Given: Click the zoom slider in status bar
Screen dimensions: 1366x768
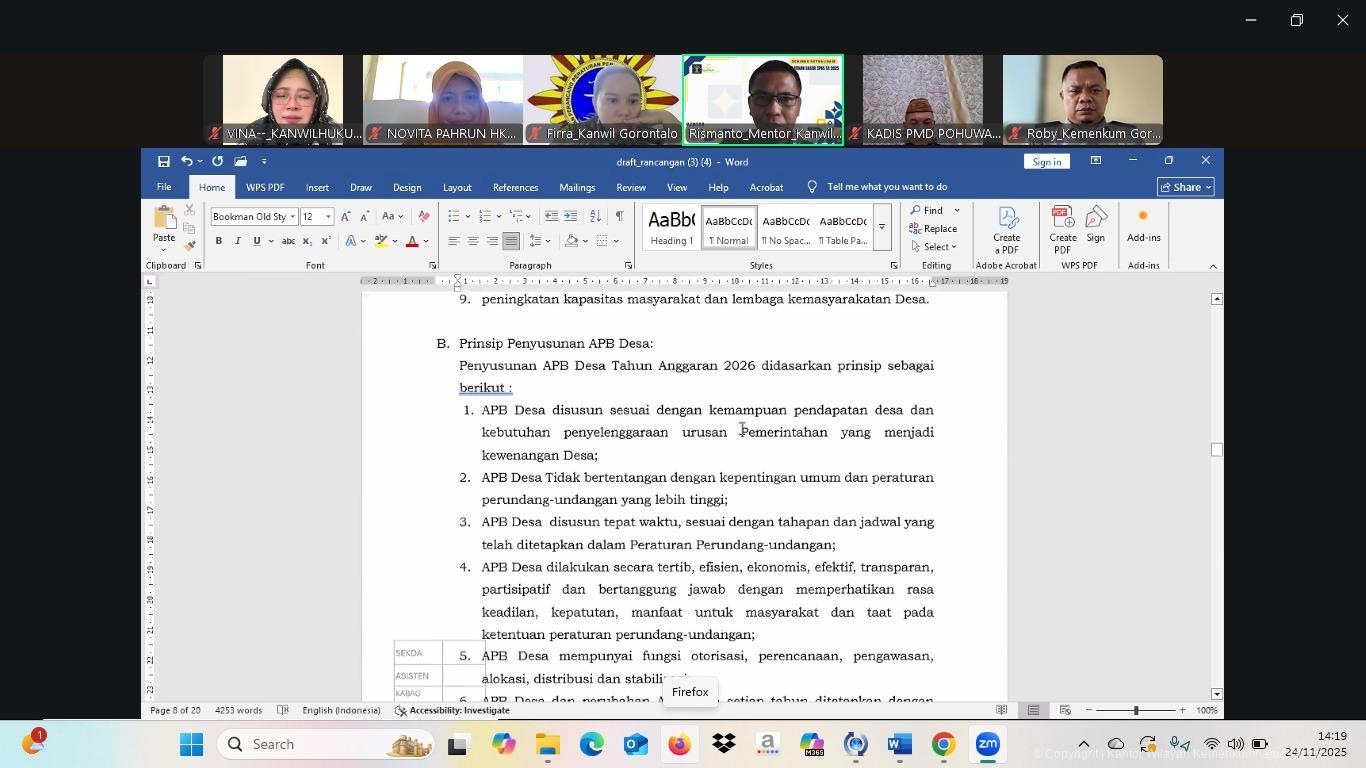Looking at the screenshot, I should (1135, 710).
